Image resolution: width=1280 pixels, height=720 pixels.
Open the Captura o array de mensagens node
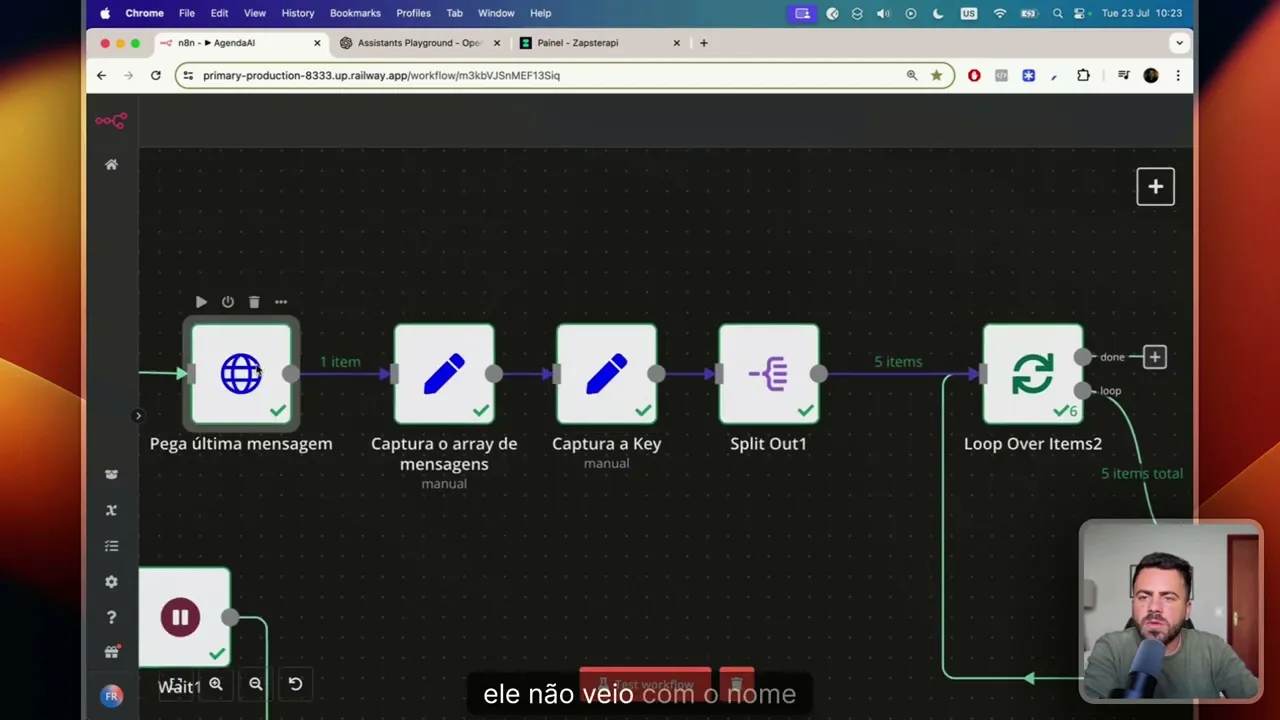pyautogui.click(x=444, y=374)
